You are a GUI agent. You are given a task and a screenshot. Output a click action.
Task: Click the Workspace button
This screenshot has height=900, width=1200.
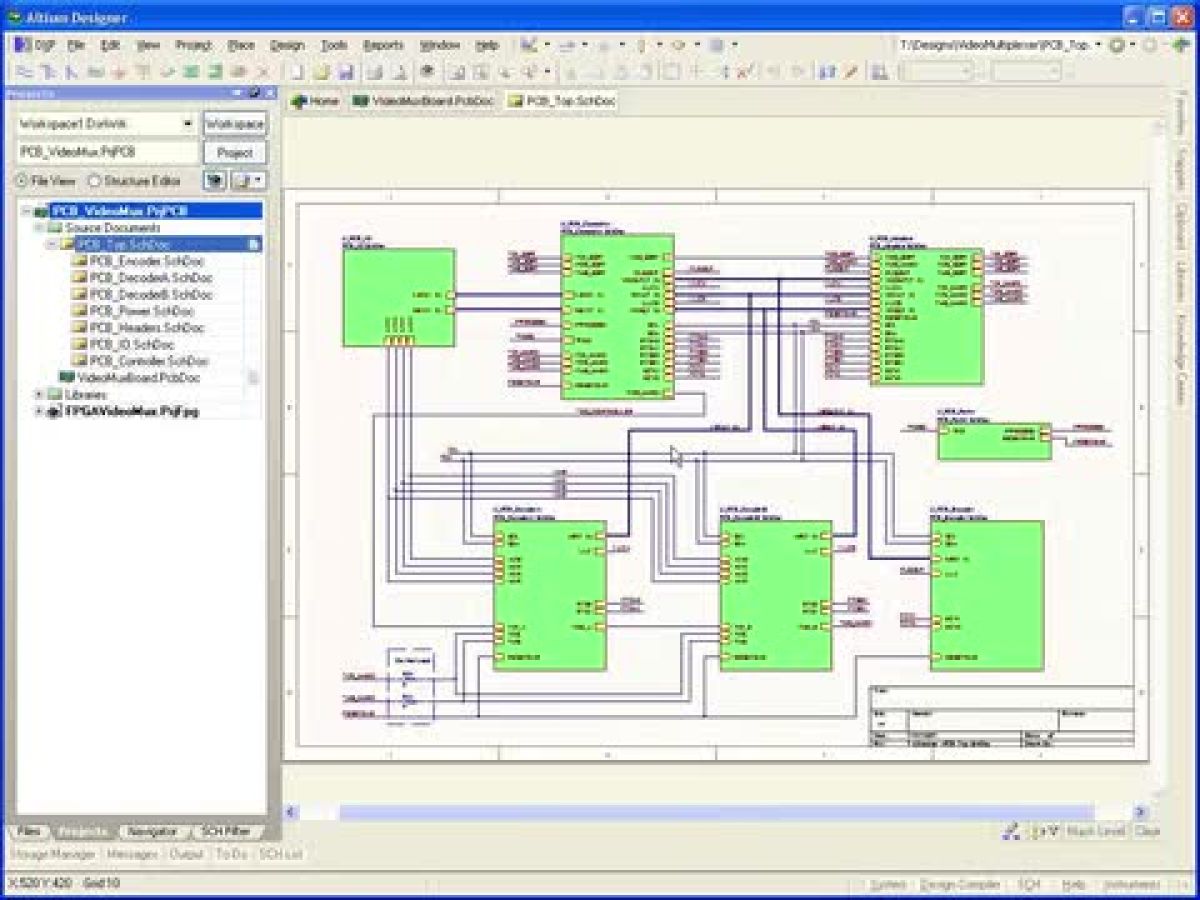[237, 122]
